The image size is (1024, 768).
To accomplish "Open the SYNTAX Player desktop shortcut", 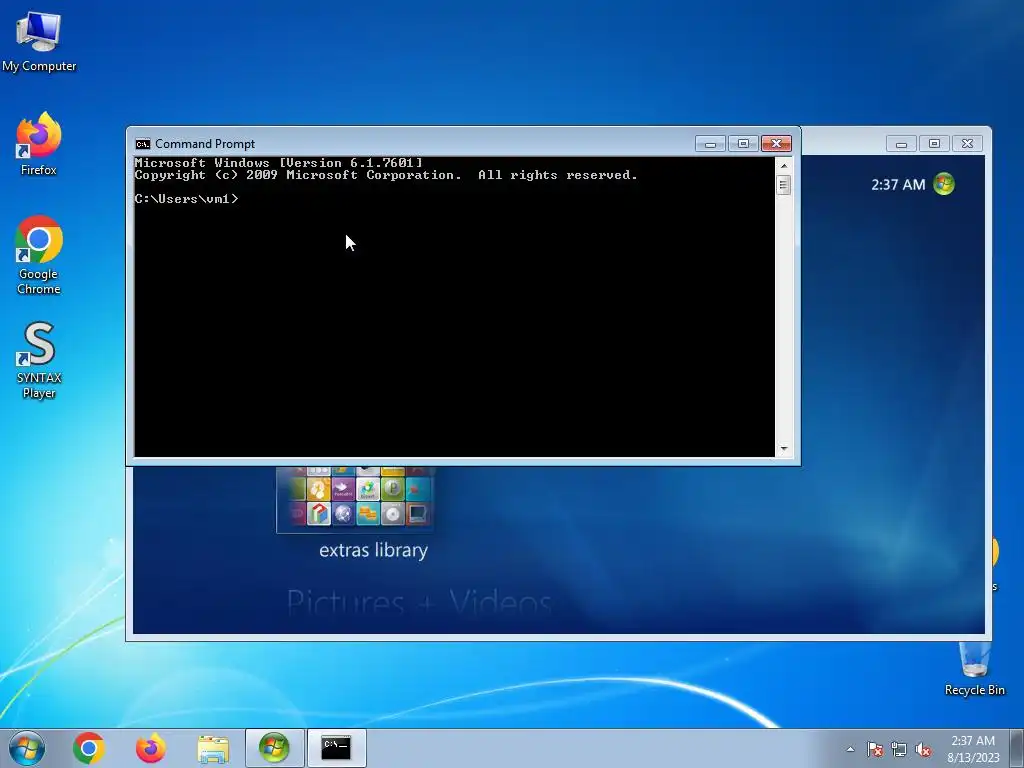I will tap(39, 359).
